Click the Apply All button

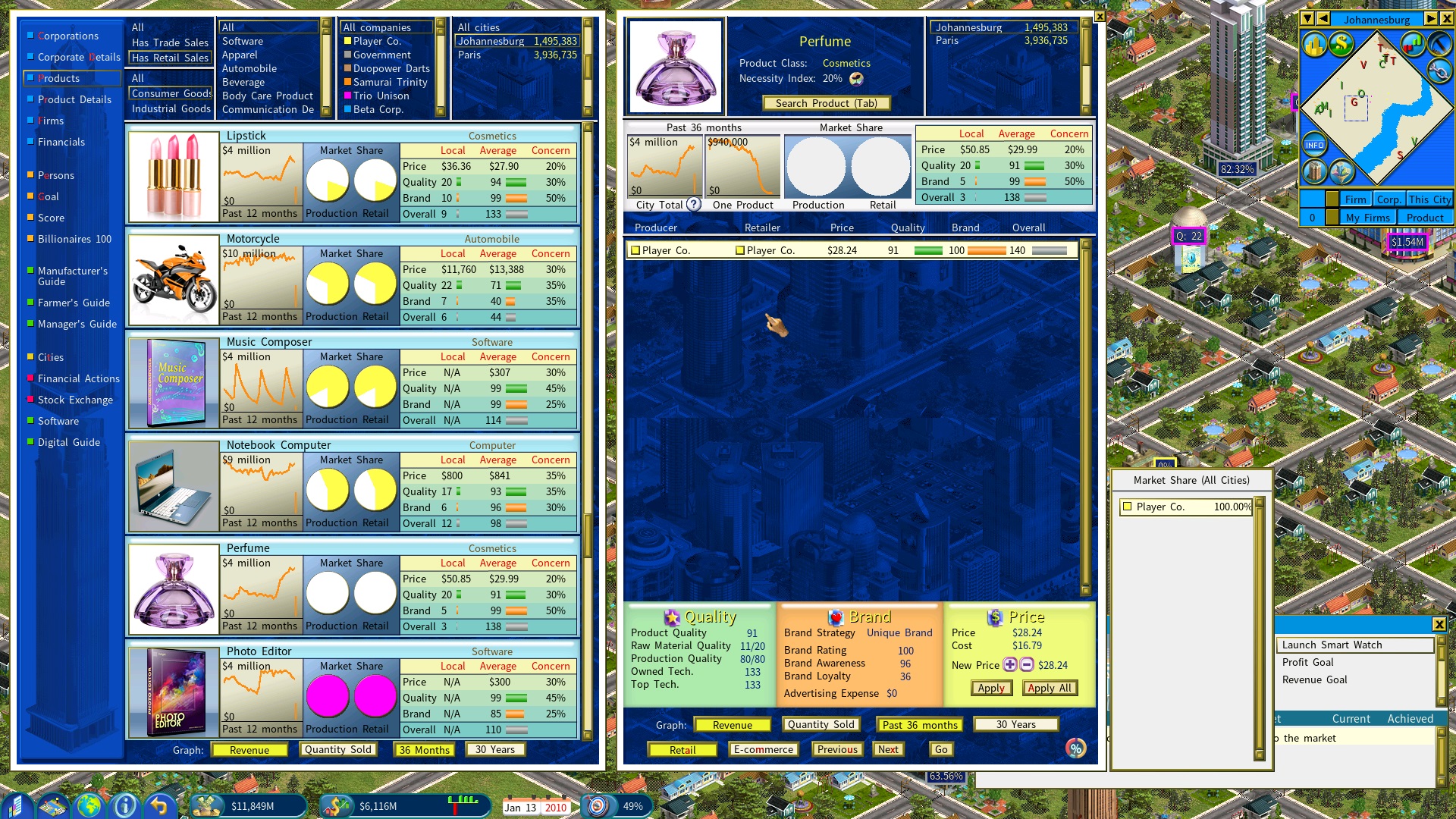1050,688
